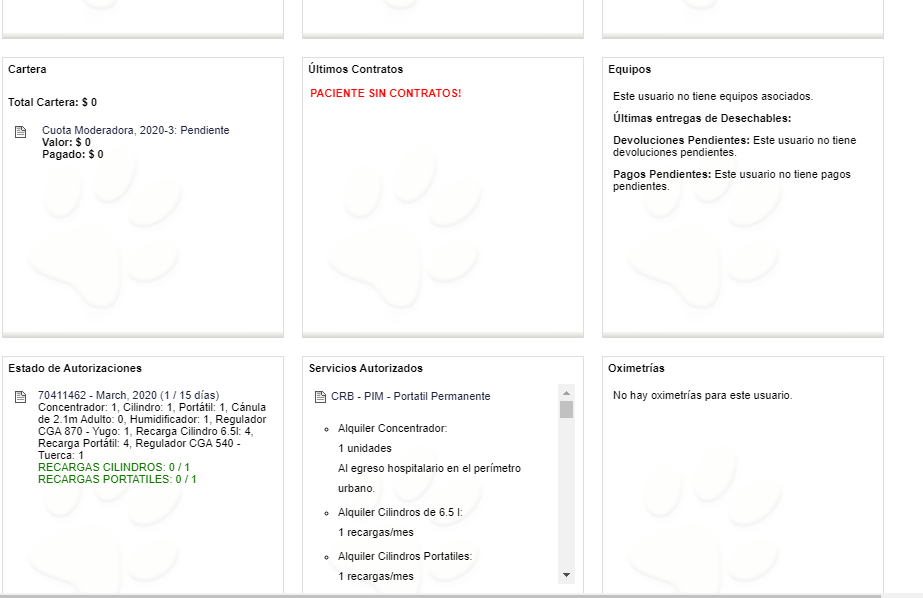Screen dimensions: 923x598
Task: Click the Valor: $ 0 line
Action: [66, 142]
